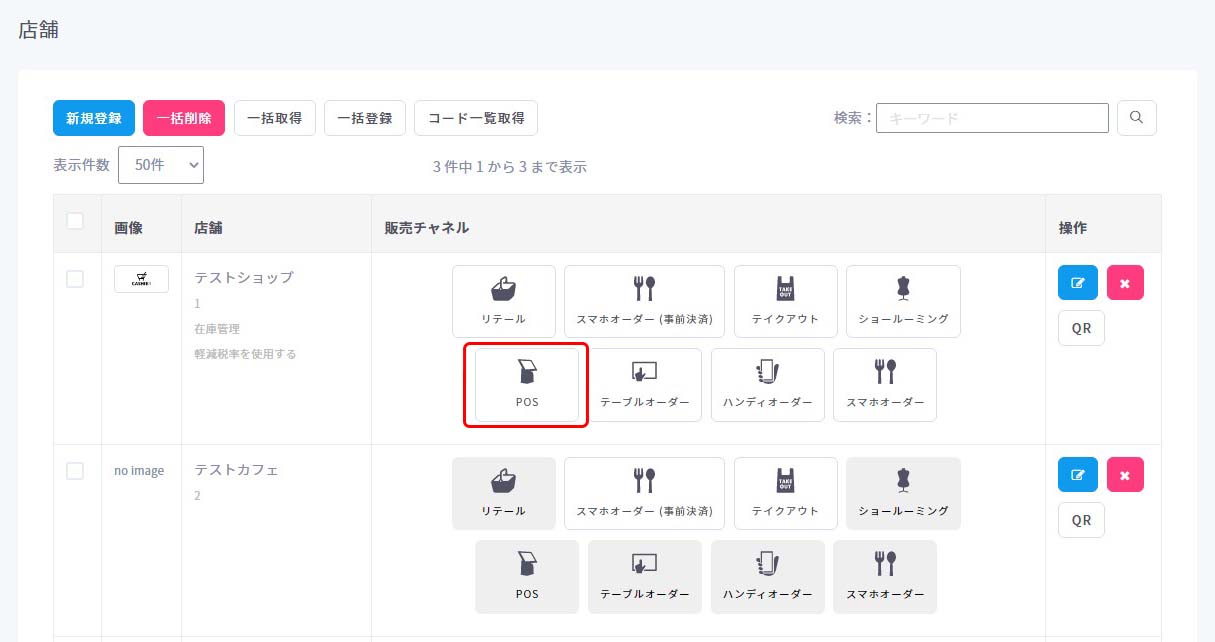Click no image placeholder for テストカフェ
Screen dimensions: 1215x642
click(x=139, y=470)
